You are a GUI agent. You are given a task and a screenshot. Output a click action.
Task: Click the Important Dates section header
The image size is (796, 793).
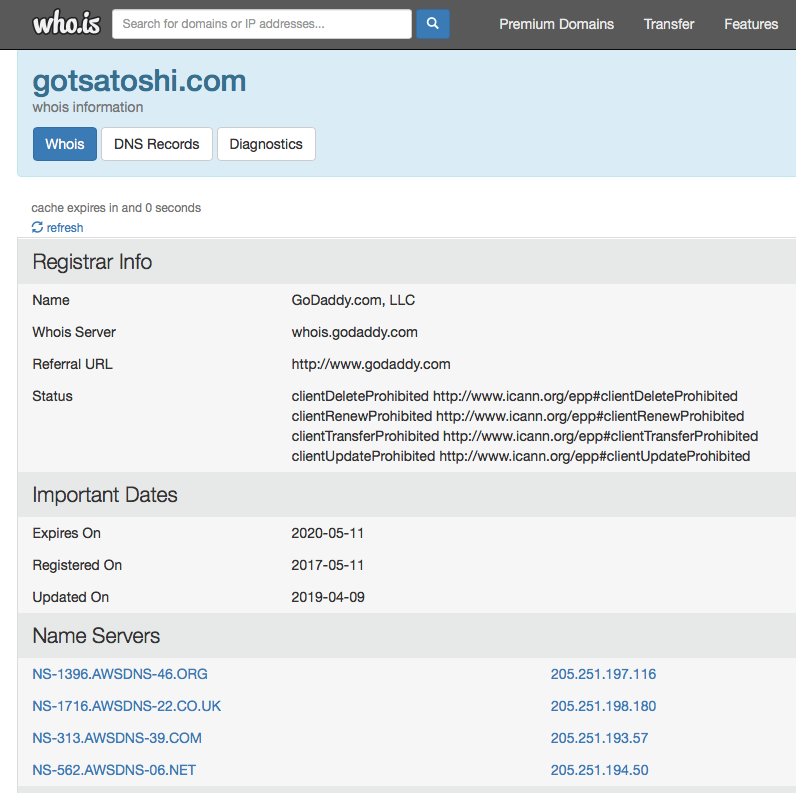(x=105, y=495)
